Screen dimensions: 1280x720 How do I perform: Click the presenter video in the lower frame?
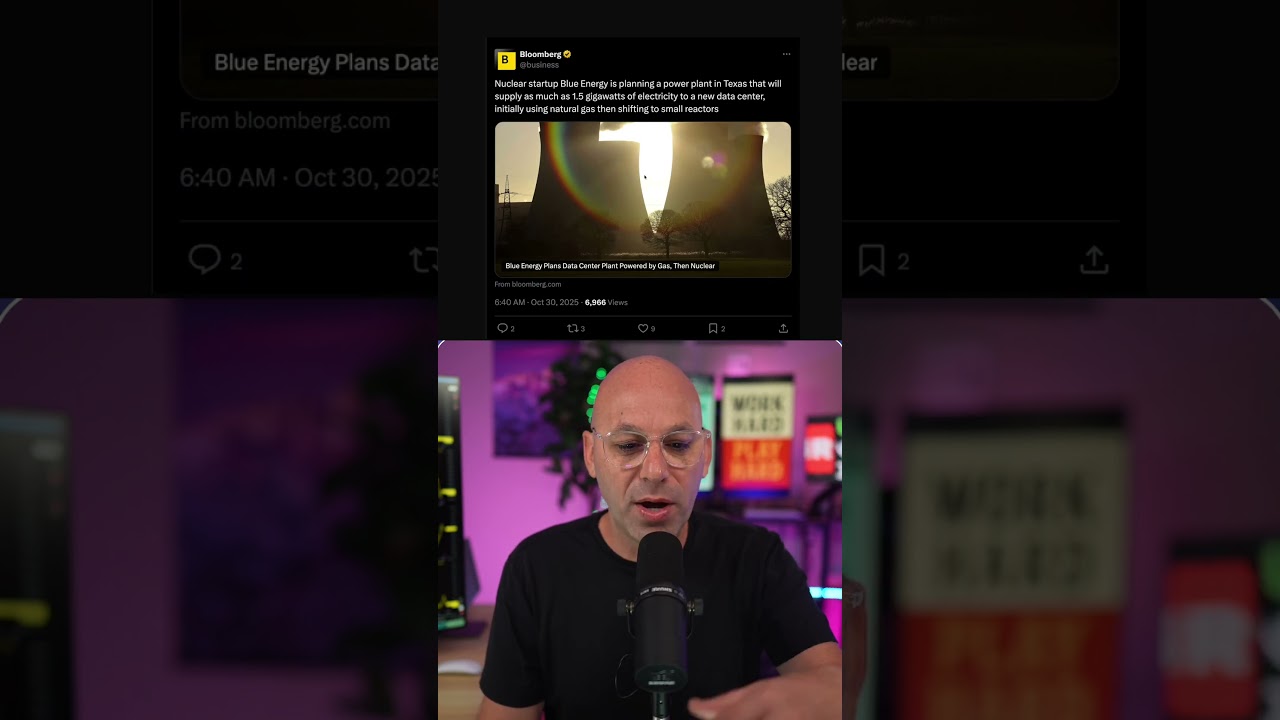[640, 530]
